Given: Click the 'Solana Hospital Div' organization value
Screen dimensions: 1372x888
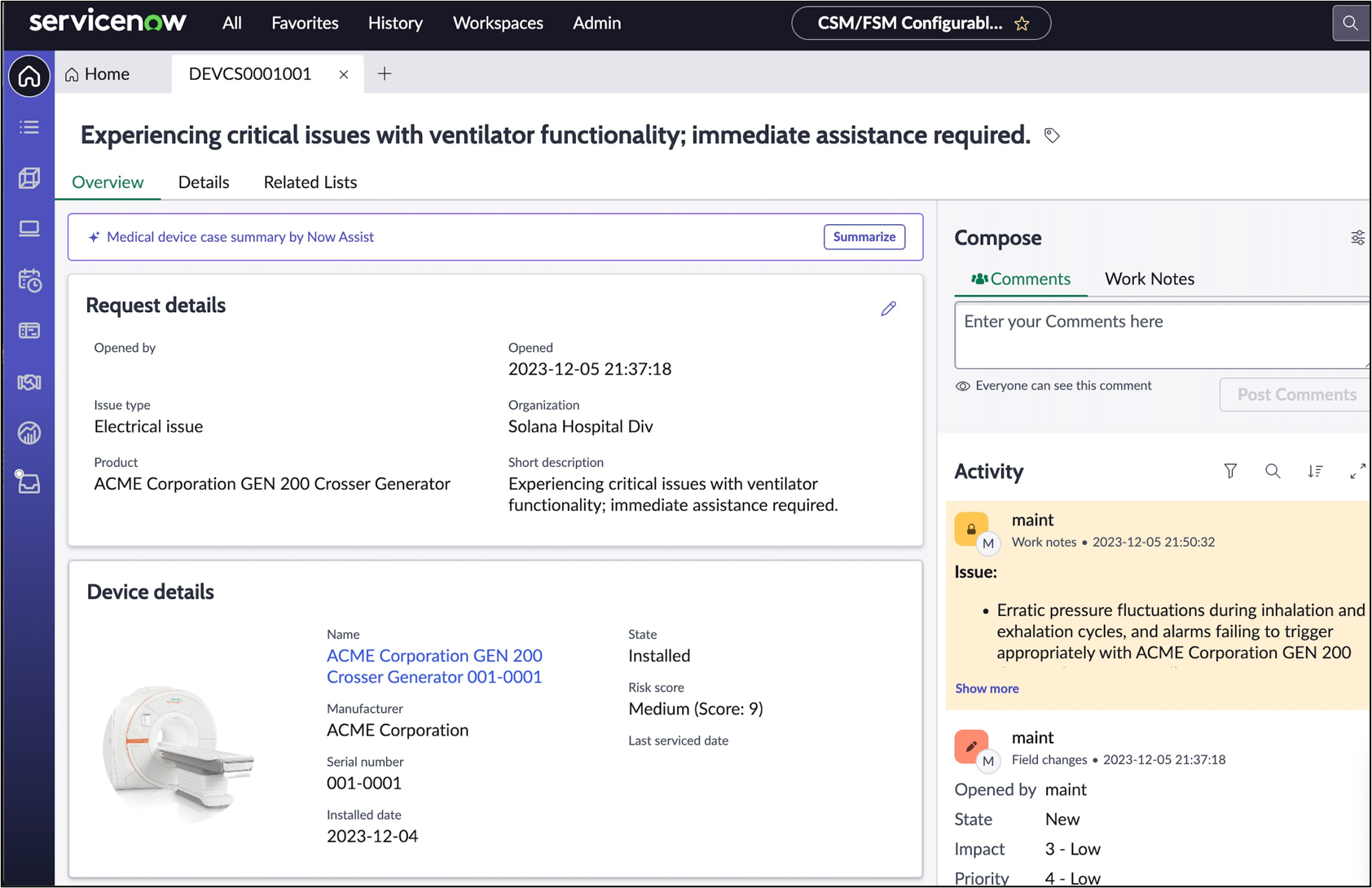Looking at the screenshot, I should (x=581, y=427).
